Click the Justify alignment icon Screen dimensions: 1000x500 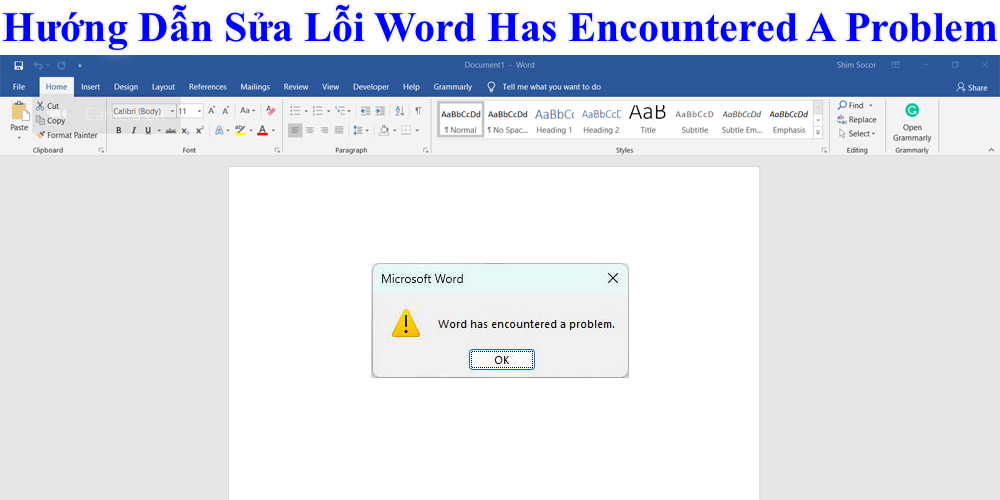[339, 130]
